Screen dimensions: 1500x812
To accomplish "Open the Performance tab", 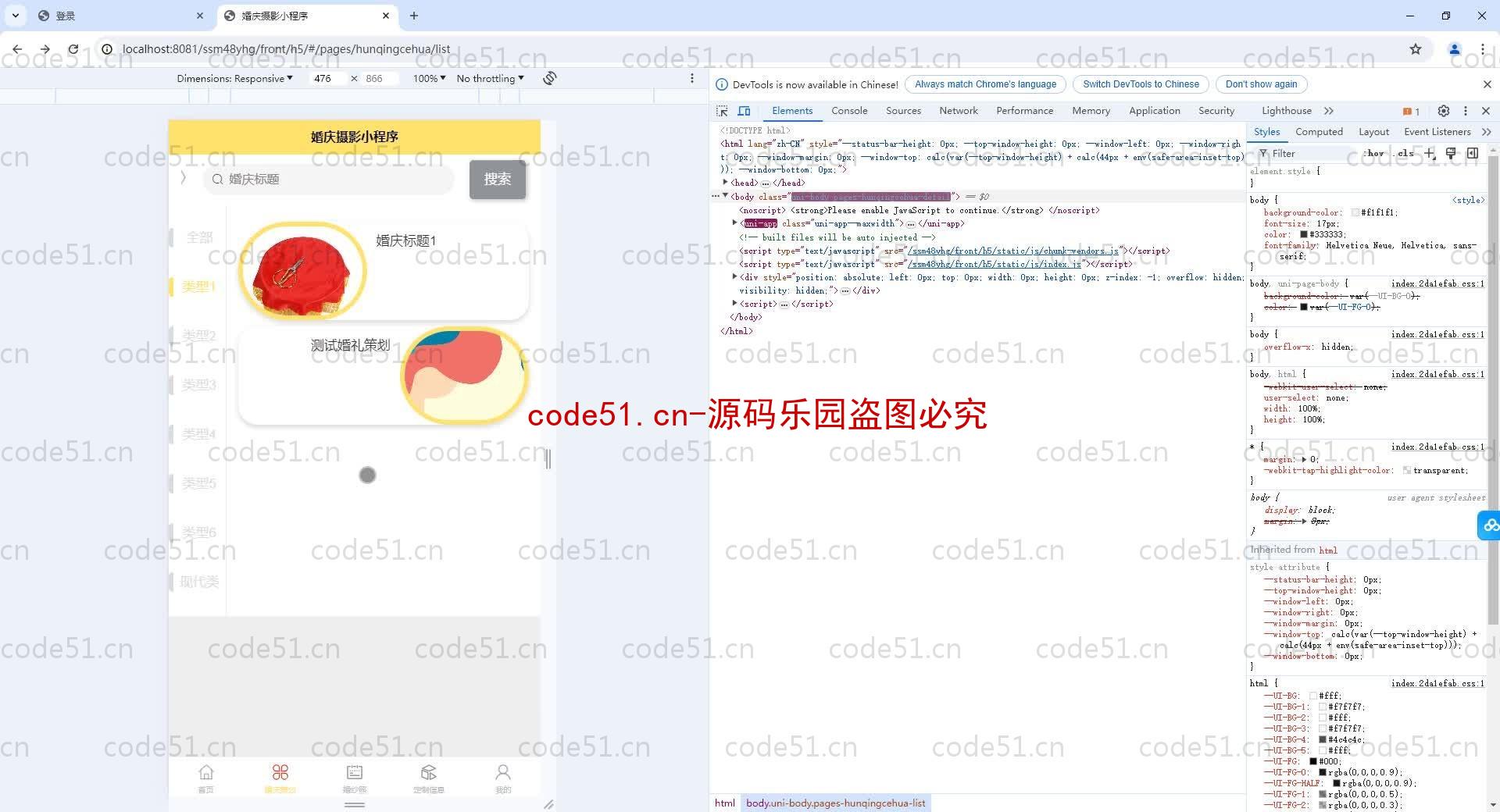I will [1024, 111].
